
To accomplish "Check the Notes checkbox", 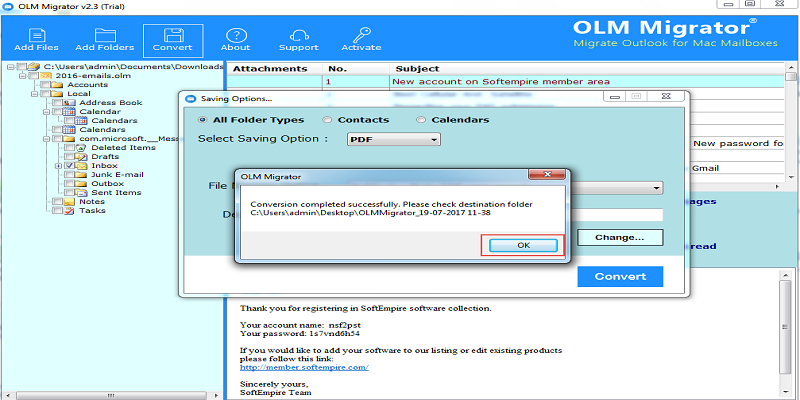I will tap(57, 202).
